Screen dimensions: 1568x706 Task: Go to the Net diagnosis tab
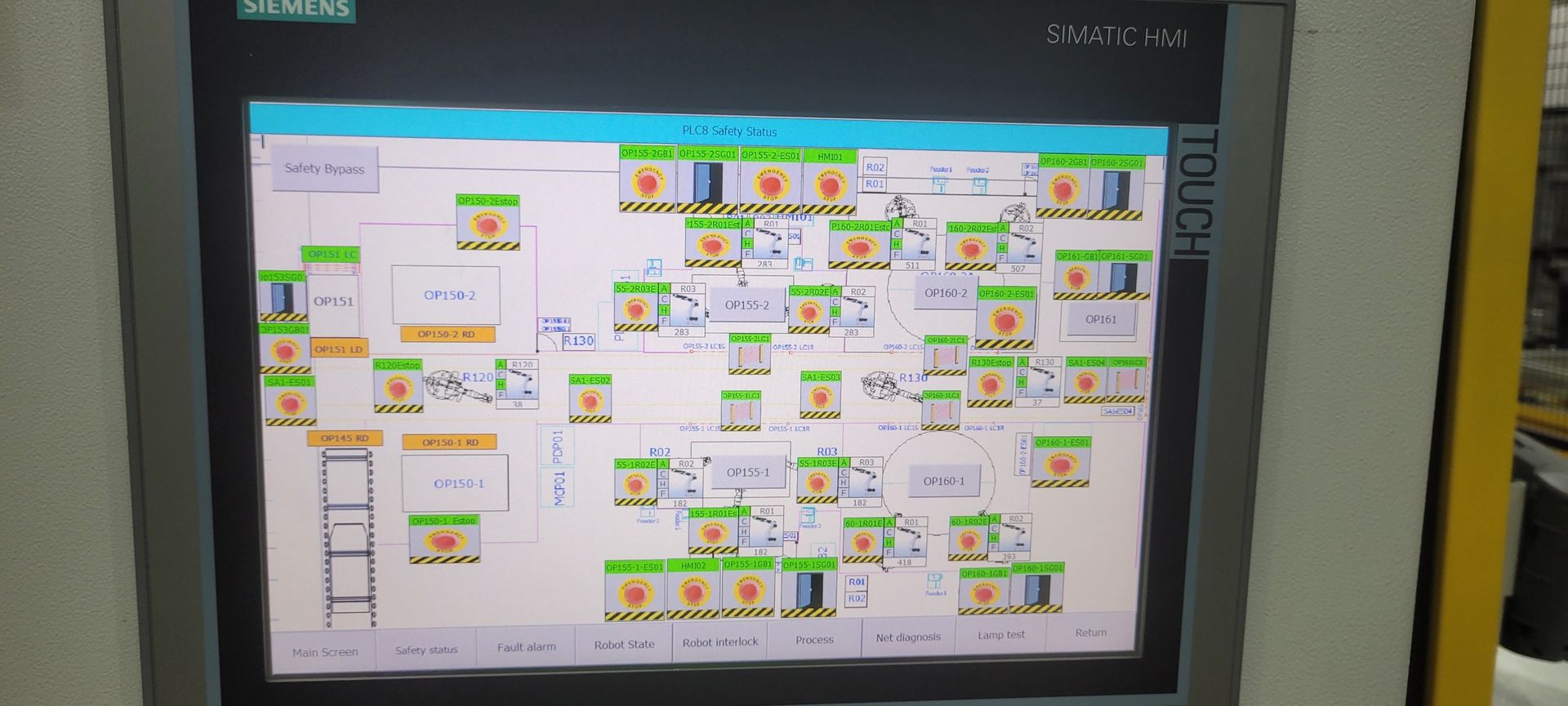(908, 637)
